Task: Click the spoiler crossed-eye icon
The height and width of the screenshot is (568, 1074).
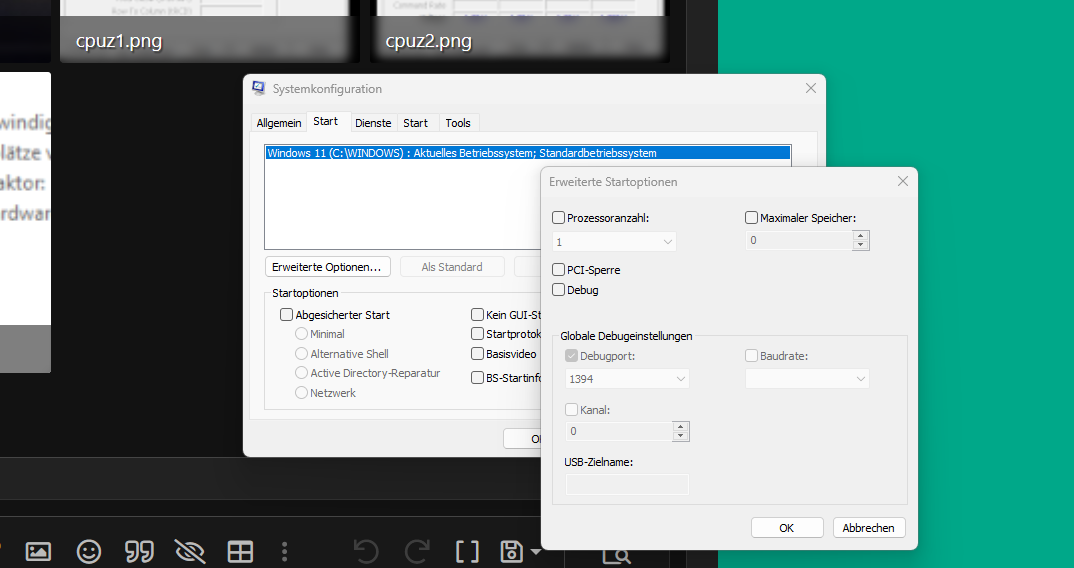Action: tap(190, 552)
